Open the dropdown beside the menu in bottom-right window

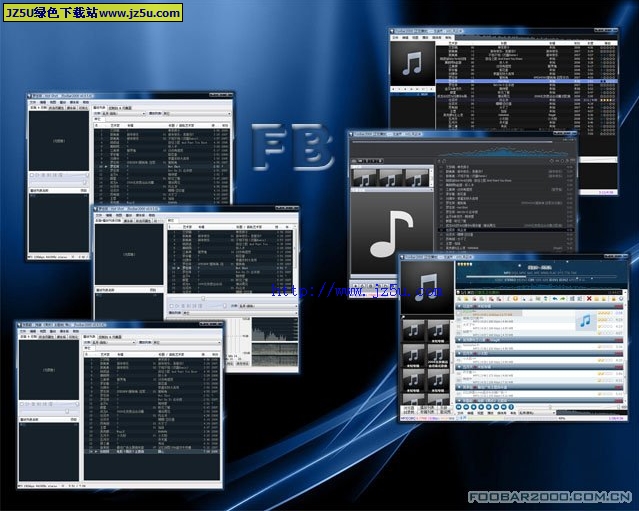[538, 413]
